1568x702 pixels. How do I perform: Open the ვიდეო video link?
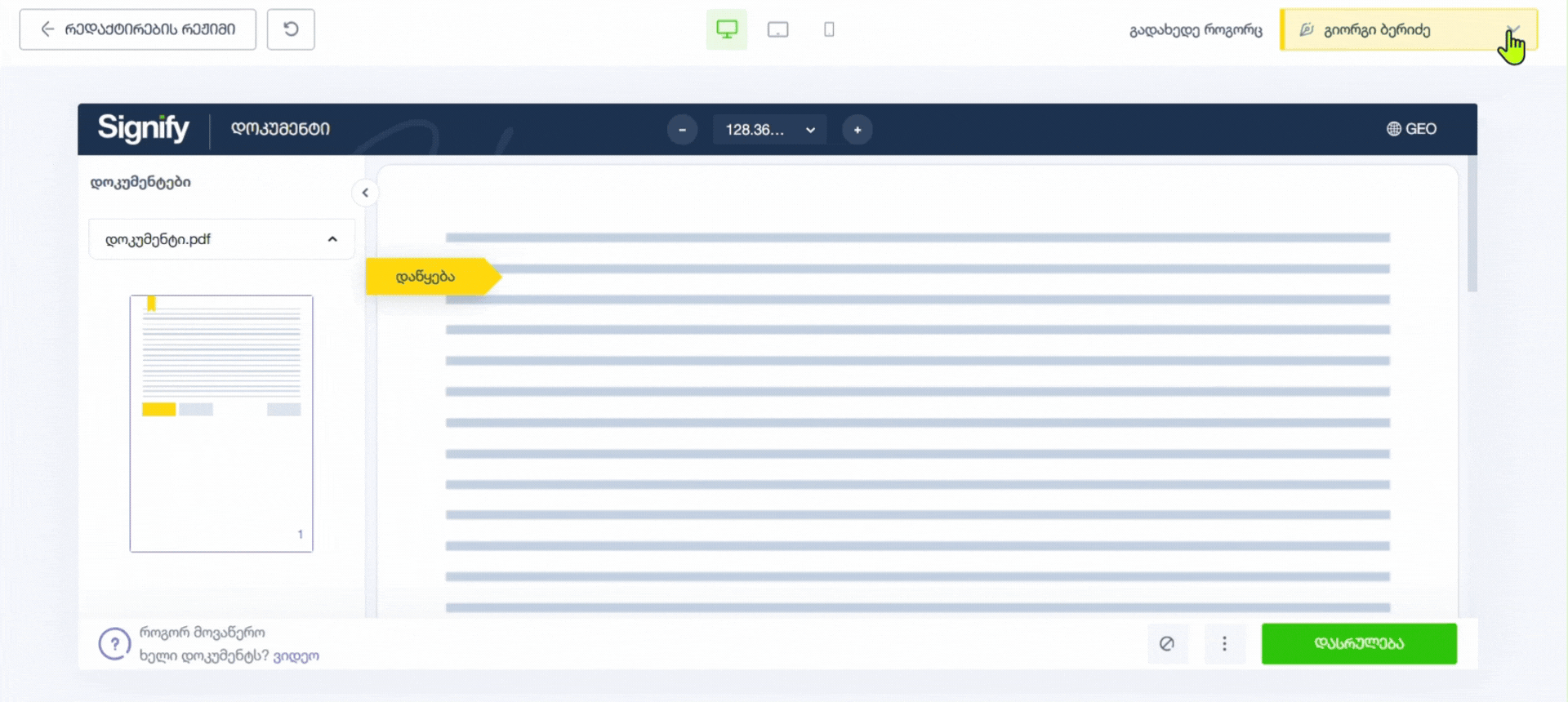click(296, 655)
